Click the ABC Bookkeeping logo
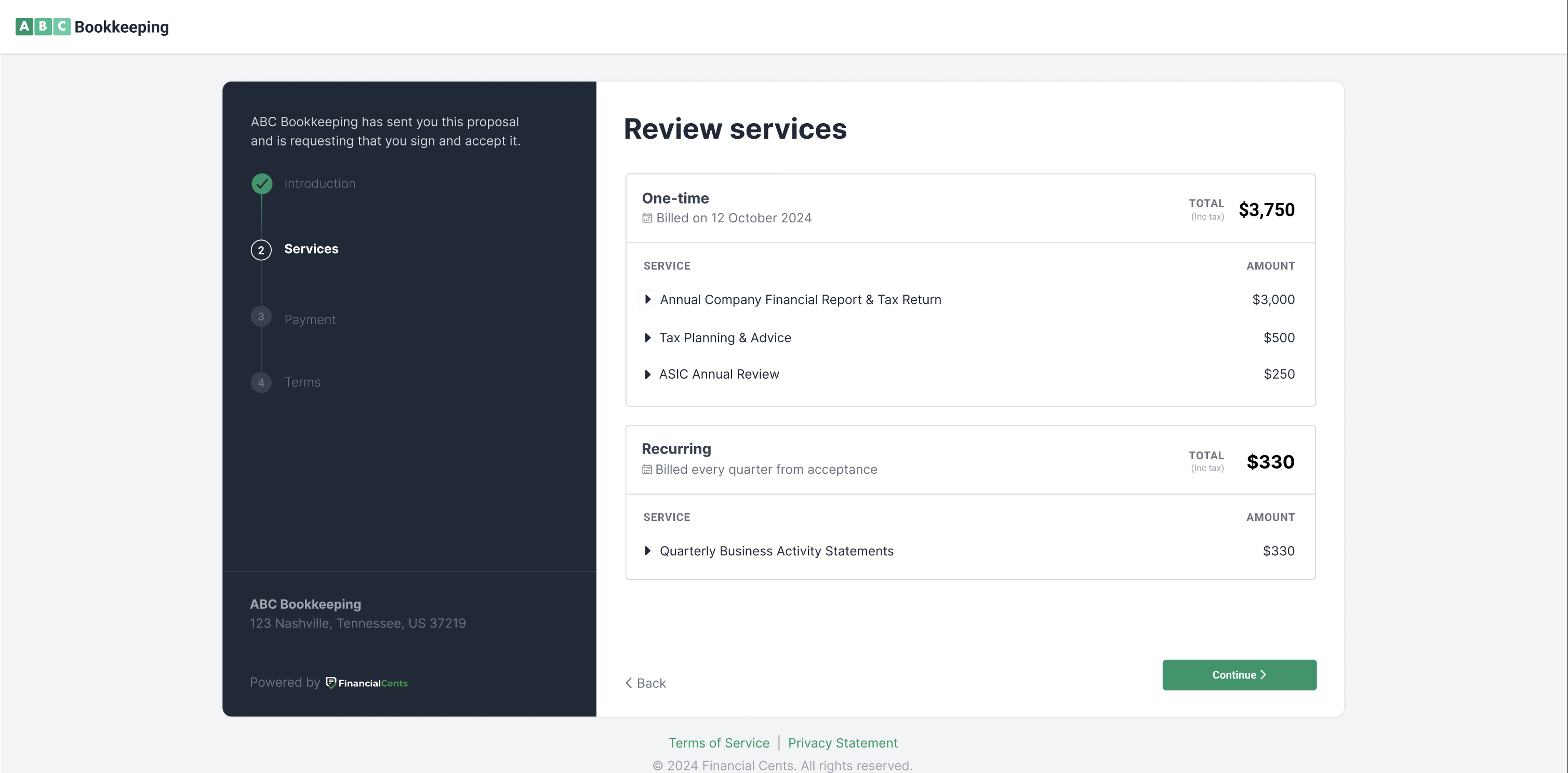 click(x=92, y=27)
